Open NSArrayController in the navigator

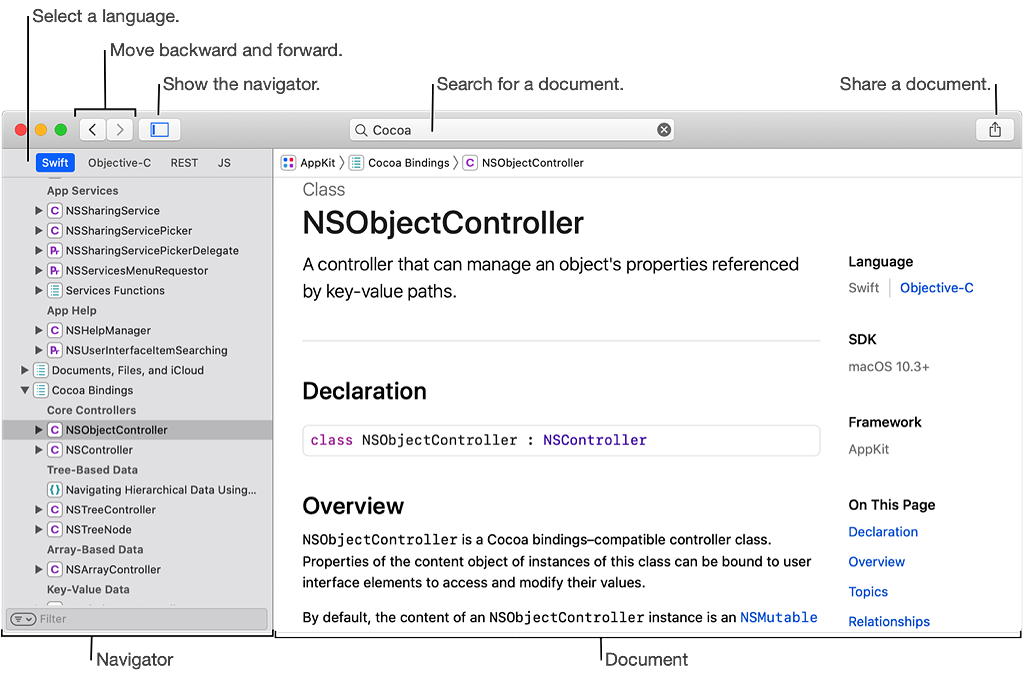(x=113, y=570)
